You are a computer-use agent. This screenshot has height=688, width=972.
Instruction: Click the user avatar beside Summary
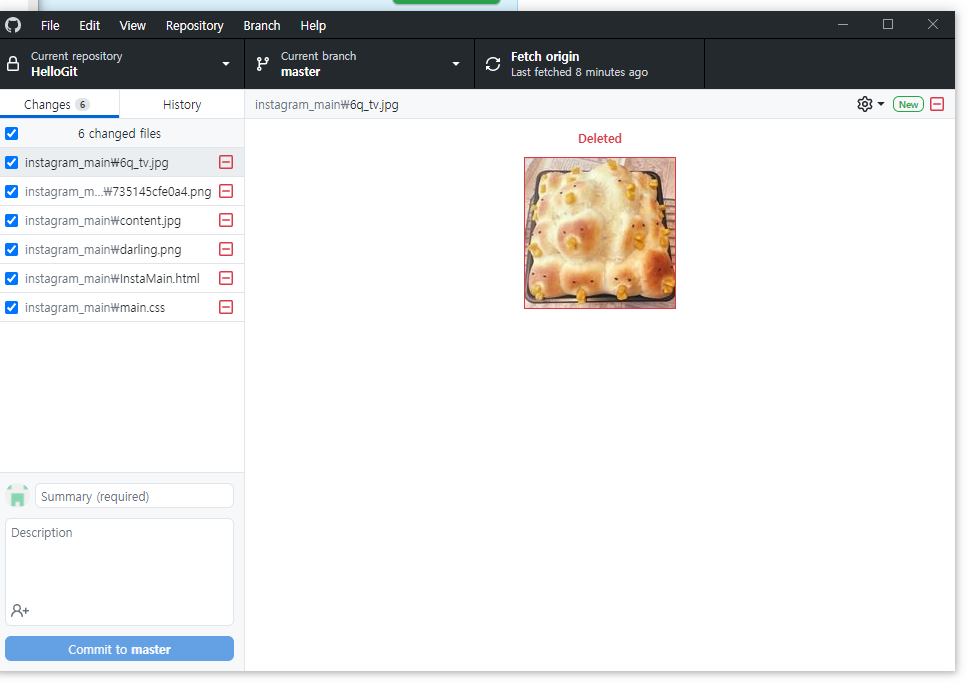(x=17, y=496)
